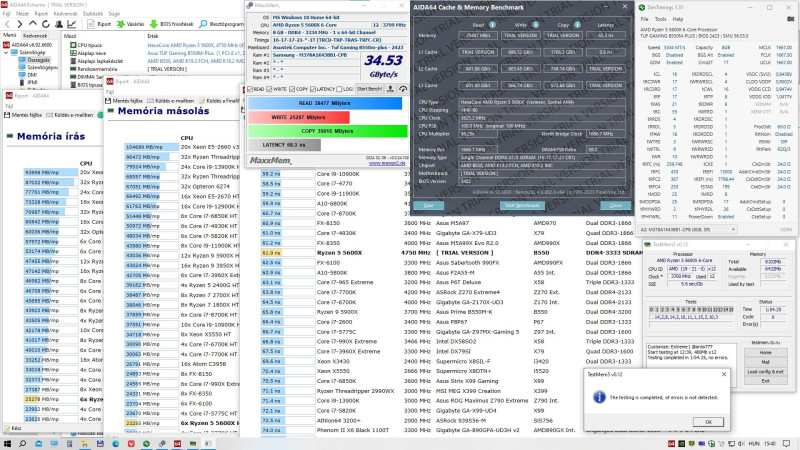This screenshot has height=450, width=800.
Task: Click the gauge speedometer icon in MaxxMem
Action: click(x=403, y=89)
